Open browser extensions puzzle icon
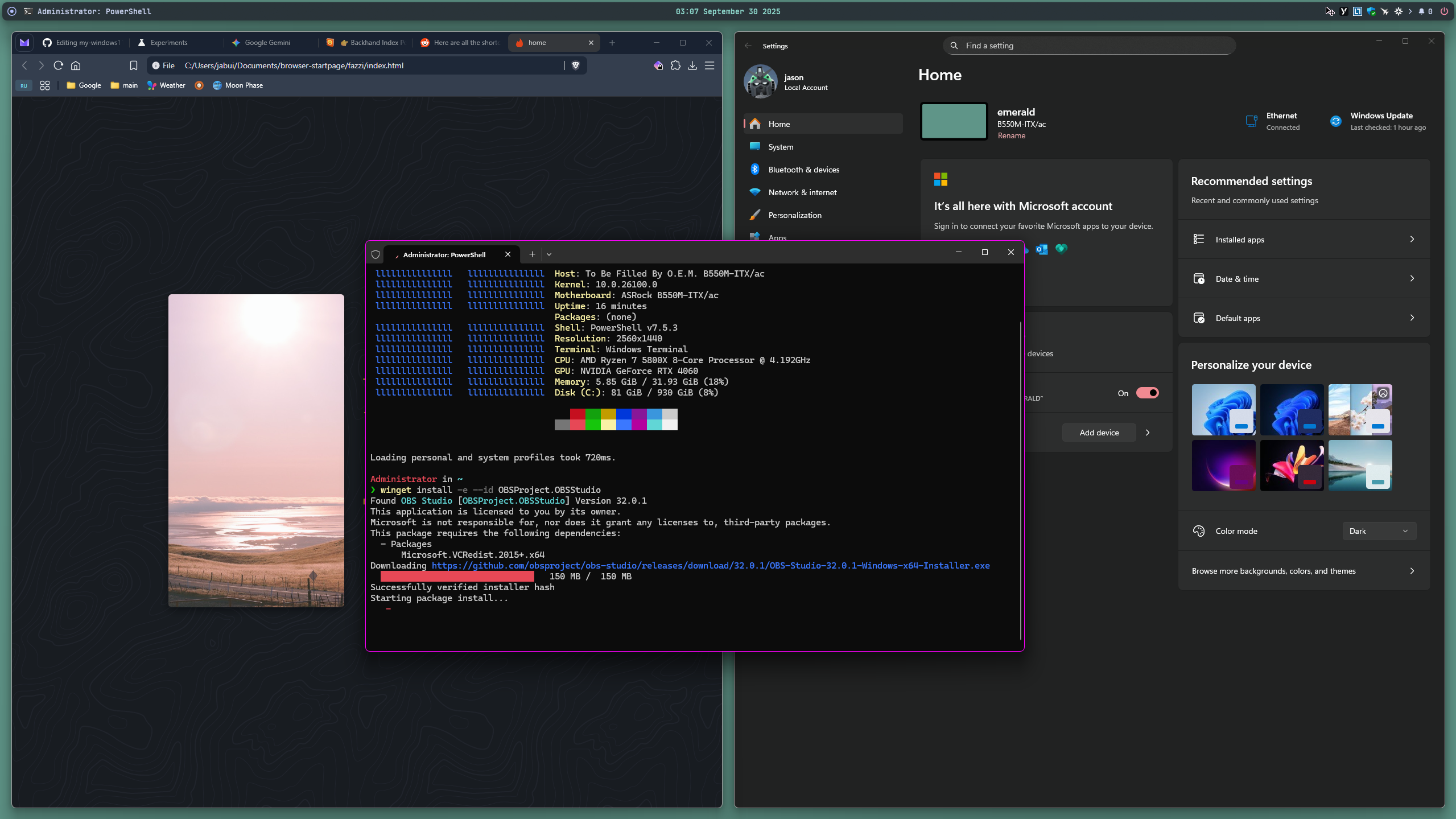 pos(675,65)
